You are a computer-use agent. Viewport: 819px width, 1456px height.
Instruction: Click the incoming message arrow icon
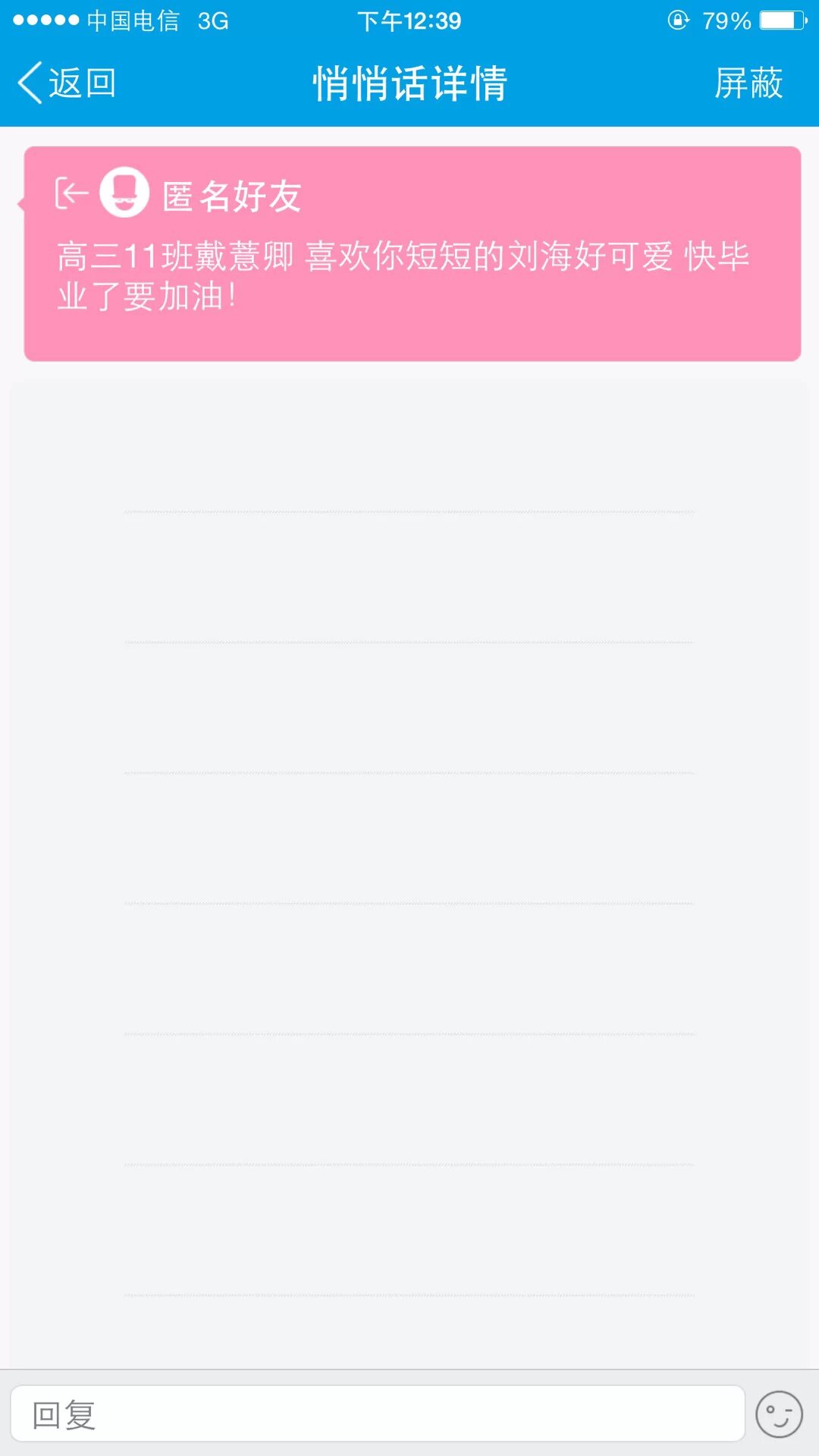(71, 193)
